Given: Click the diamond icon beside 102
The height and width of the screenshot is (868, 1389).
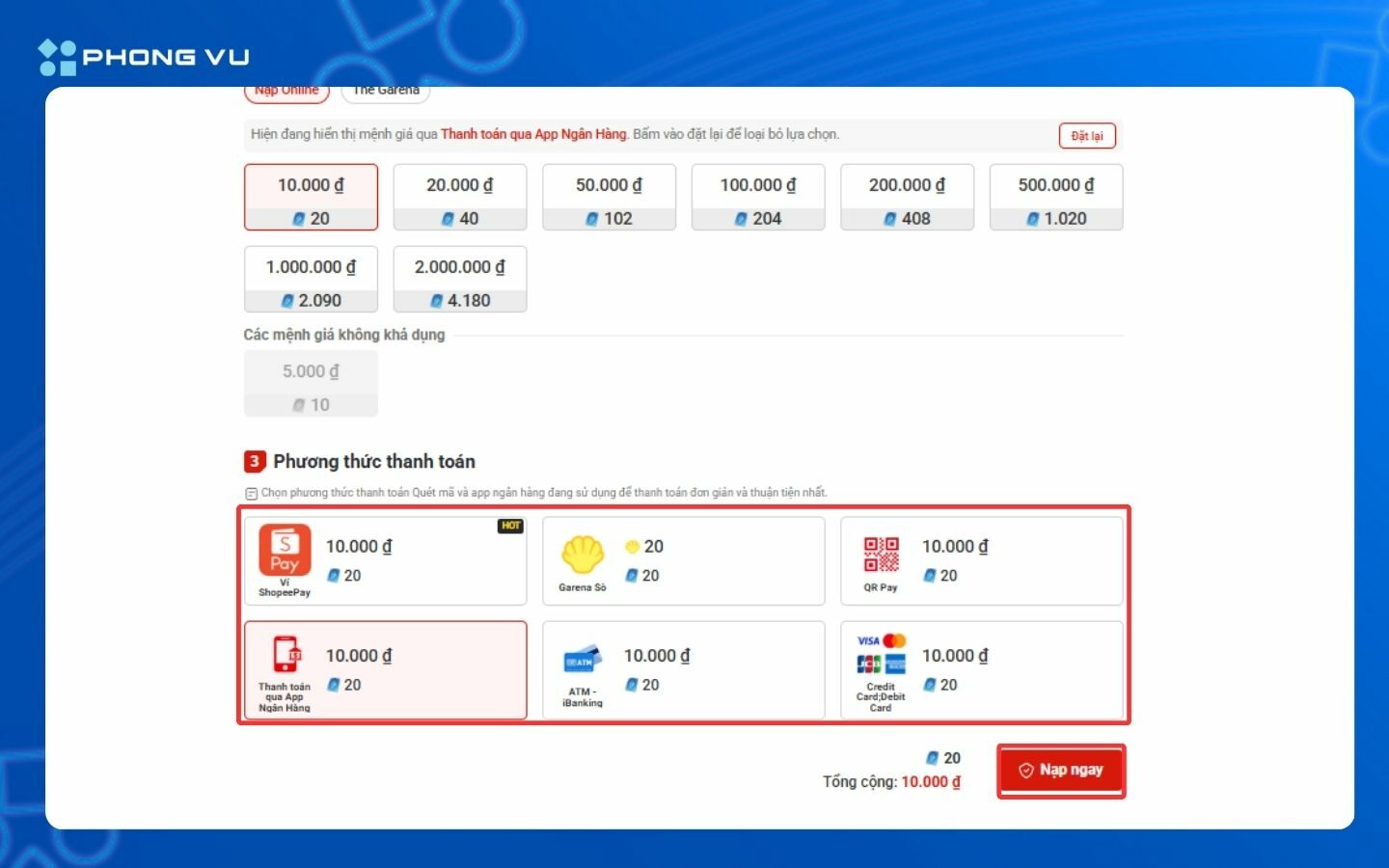Looking at the screenshot, I should 592,219.
